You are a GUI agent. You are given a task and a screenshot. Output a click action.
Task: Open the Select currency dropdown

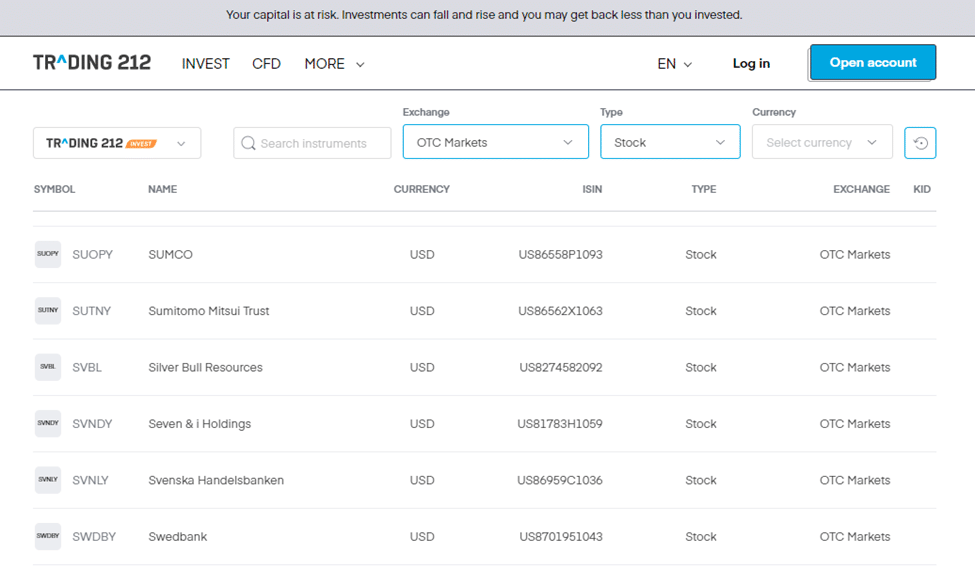[822, 142]
